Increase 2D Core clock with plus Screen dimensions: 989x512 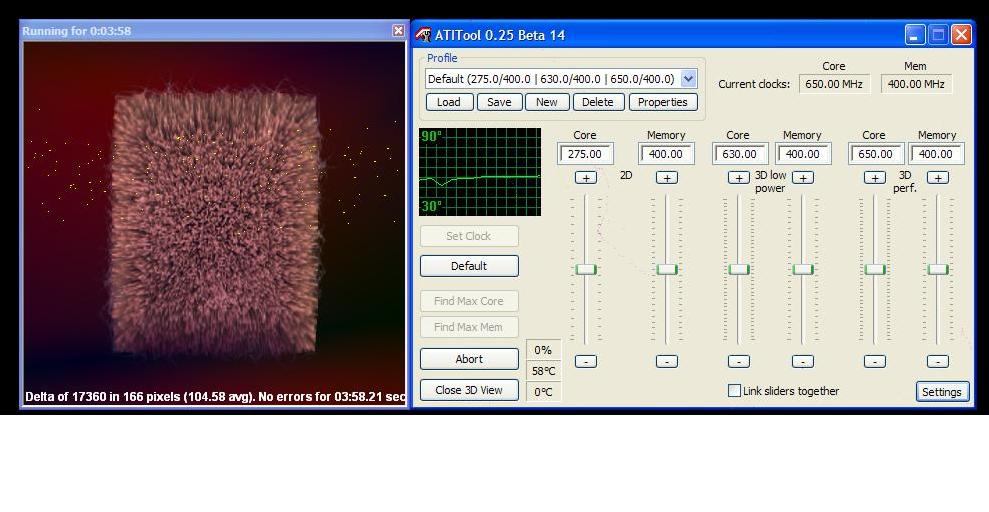586,178
